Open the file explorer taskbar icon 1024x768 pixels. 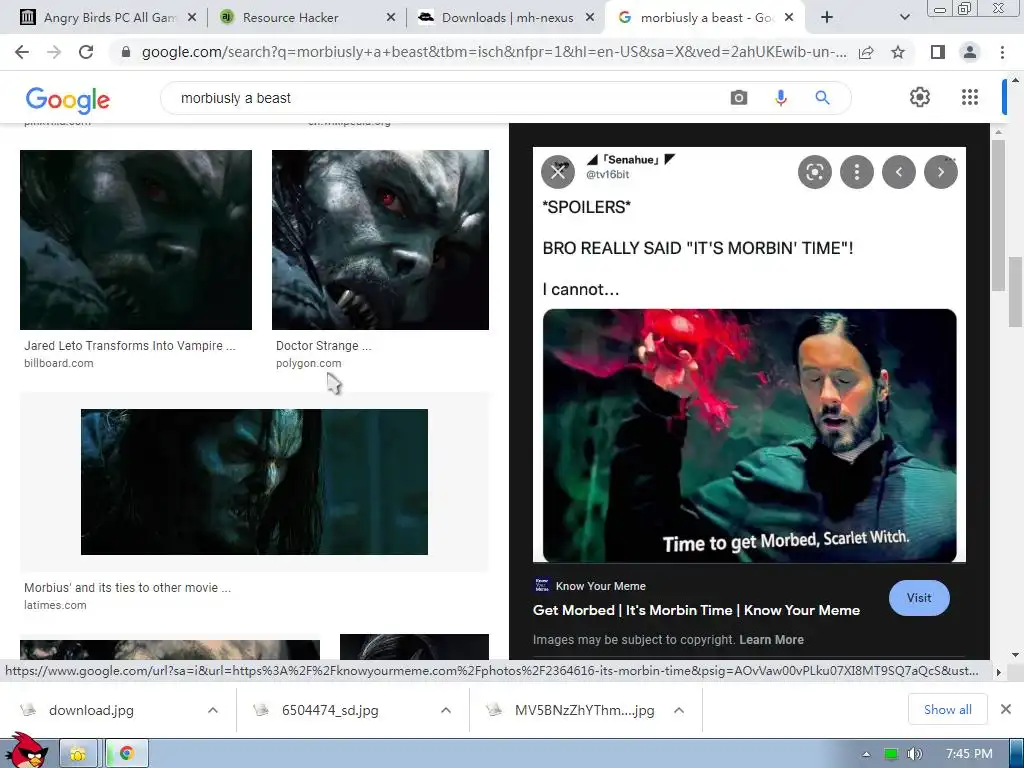point(78,754)
